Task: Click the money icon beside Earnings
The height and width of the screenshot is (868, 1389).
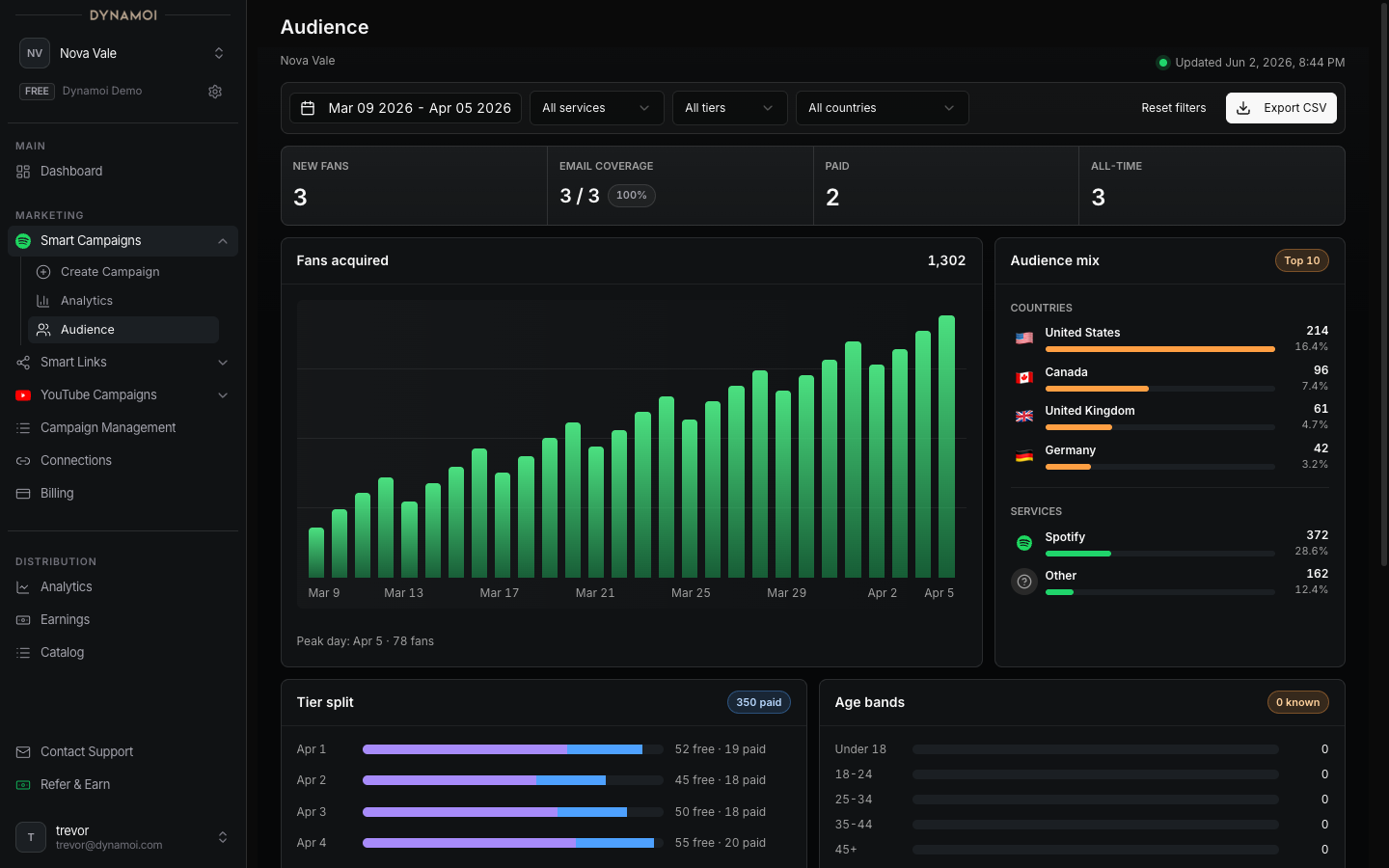Action: [x=23, y=620]
